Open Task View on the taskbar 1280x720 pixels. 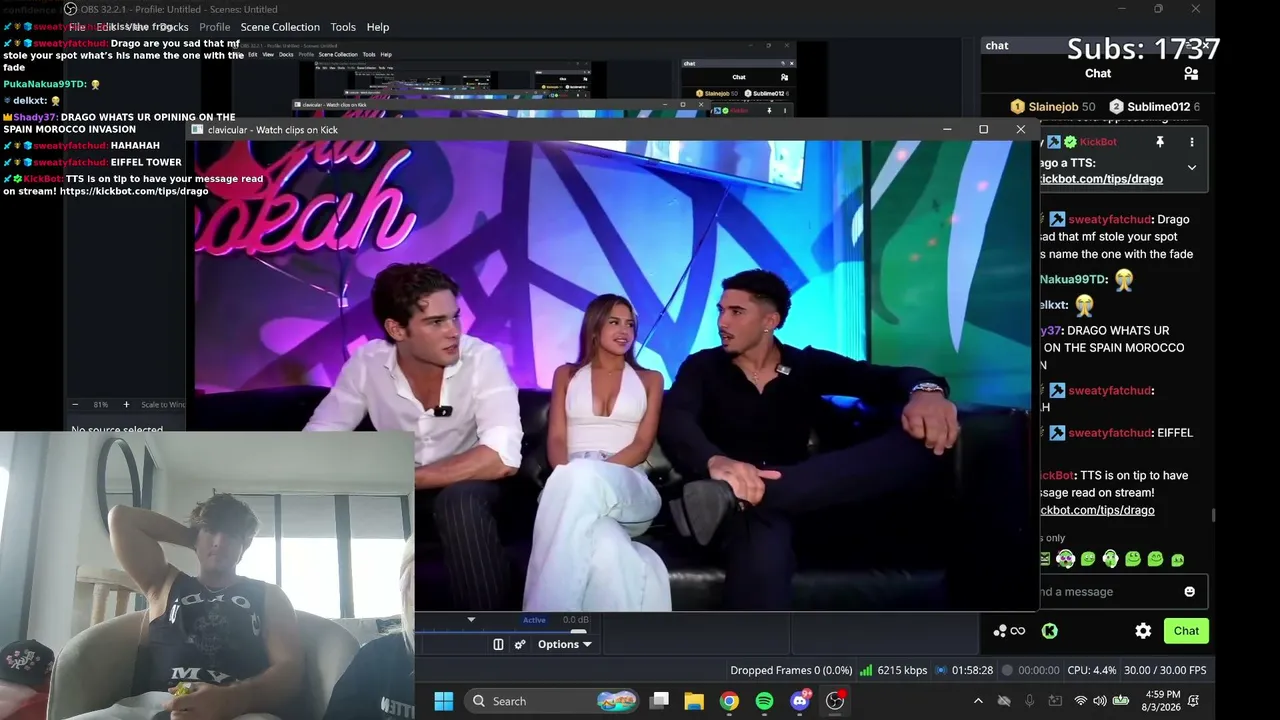[659, 701]
